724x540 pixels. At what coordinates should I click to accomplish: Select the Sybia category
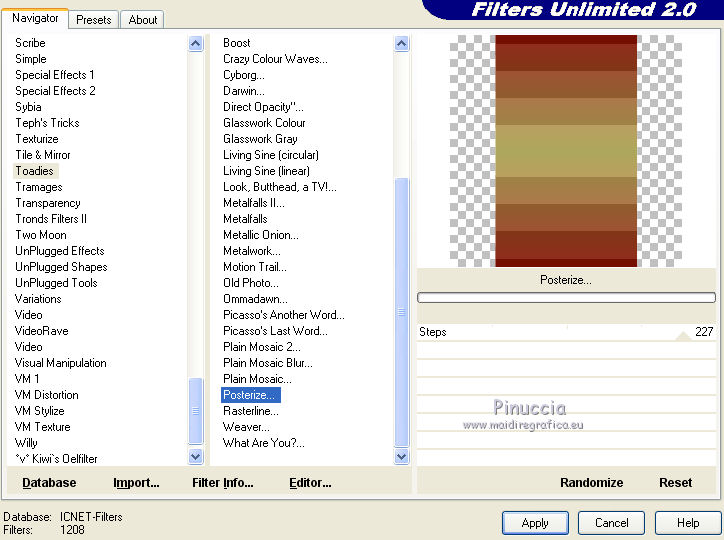28,107
